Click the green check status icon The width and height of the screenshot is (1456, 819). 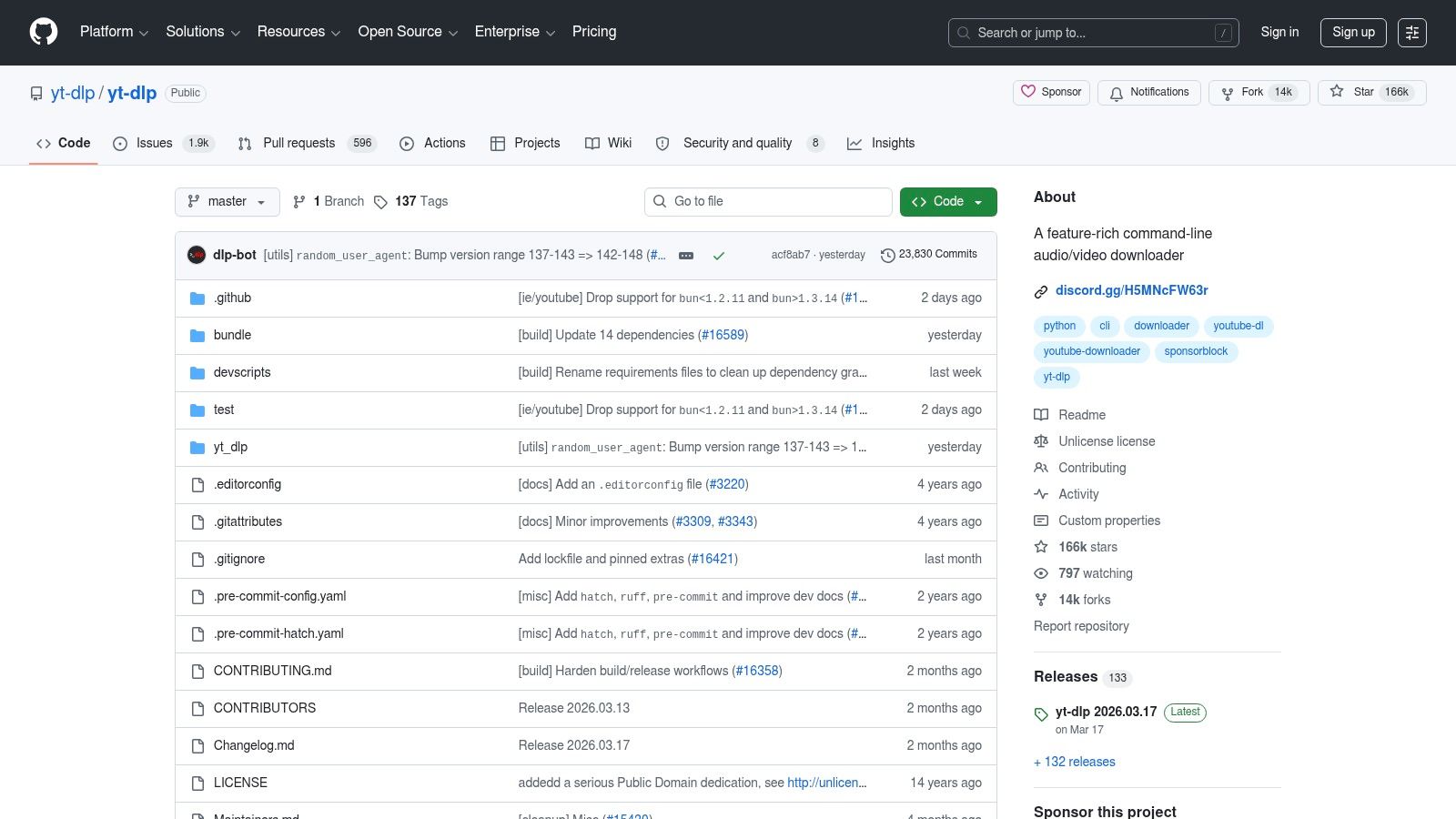(x=719, y=256)
